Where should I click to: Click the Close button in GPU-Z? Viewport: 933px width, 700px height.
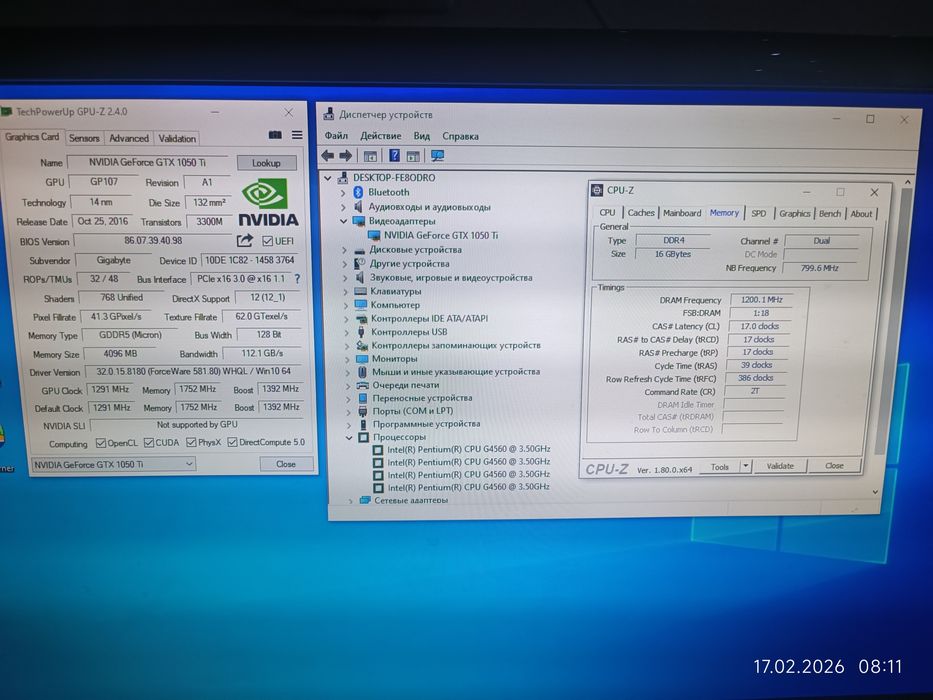pos(286,464)
